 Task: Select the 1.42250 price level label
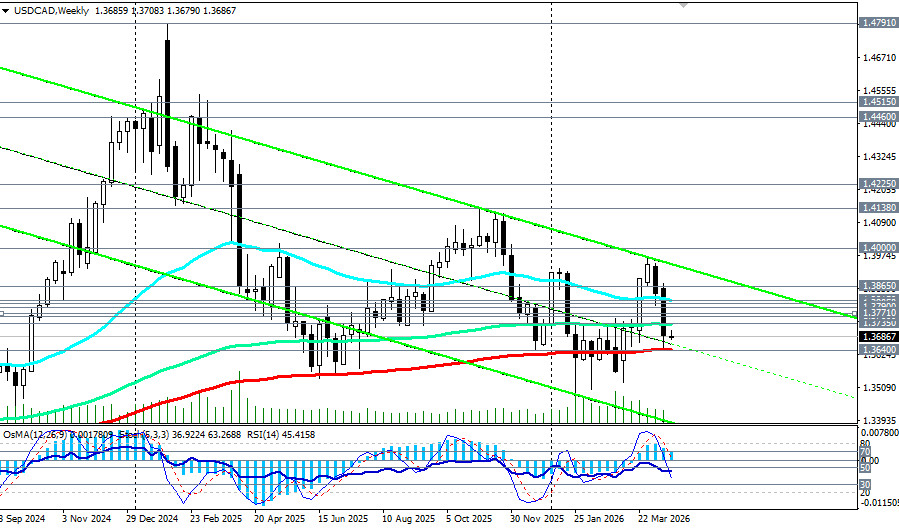coord(878,184)
